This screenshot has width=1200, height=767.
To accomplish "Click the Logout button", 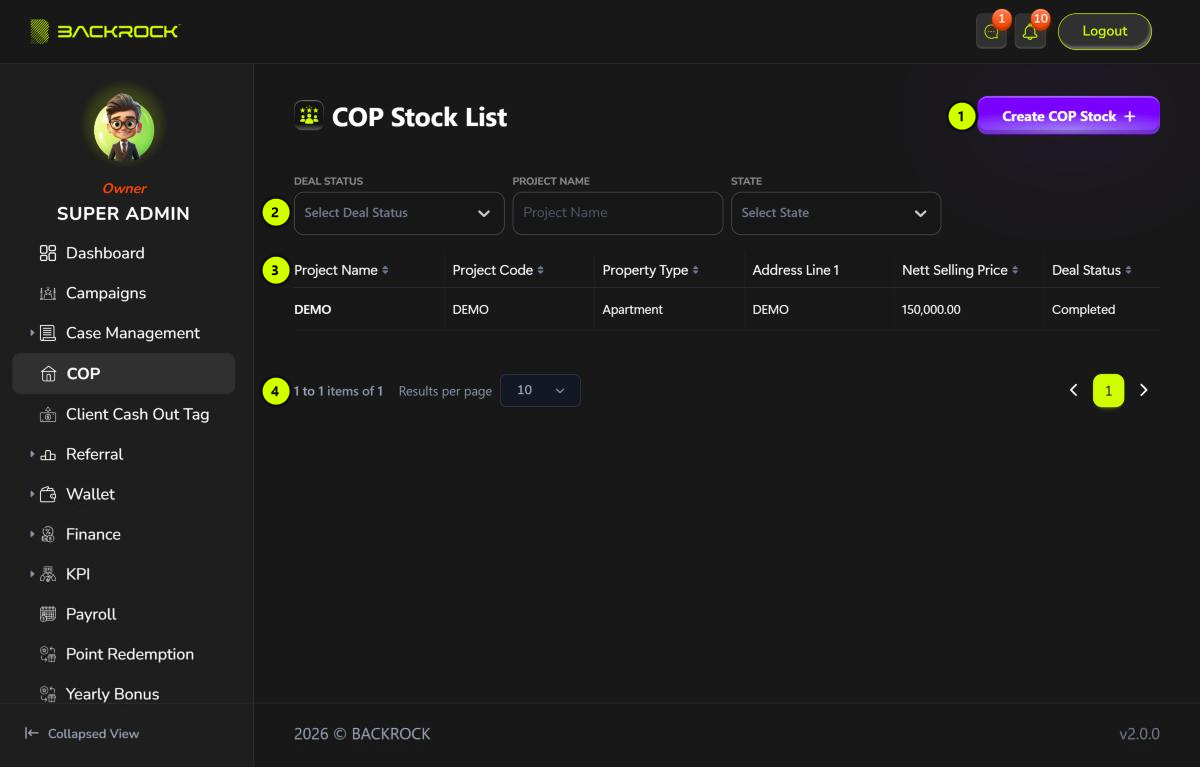I will pos(1105,31).
